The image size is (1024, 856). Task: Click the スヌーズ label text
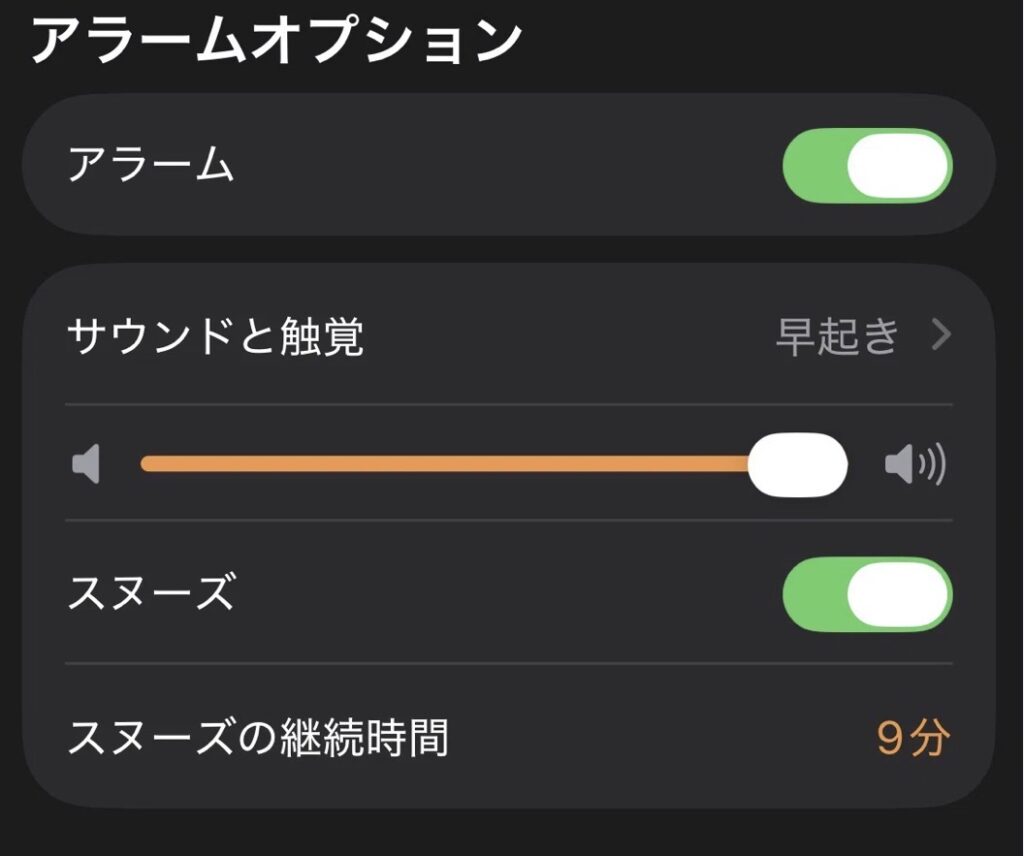coord(150,594)
